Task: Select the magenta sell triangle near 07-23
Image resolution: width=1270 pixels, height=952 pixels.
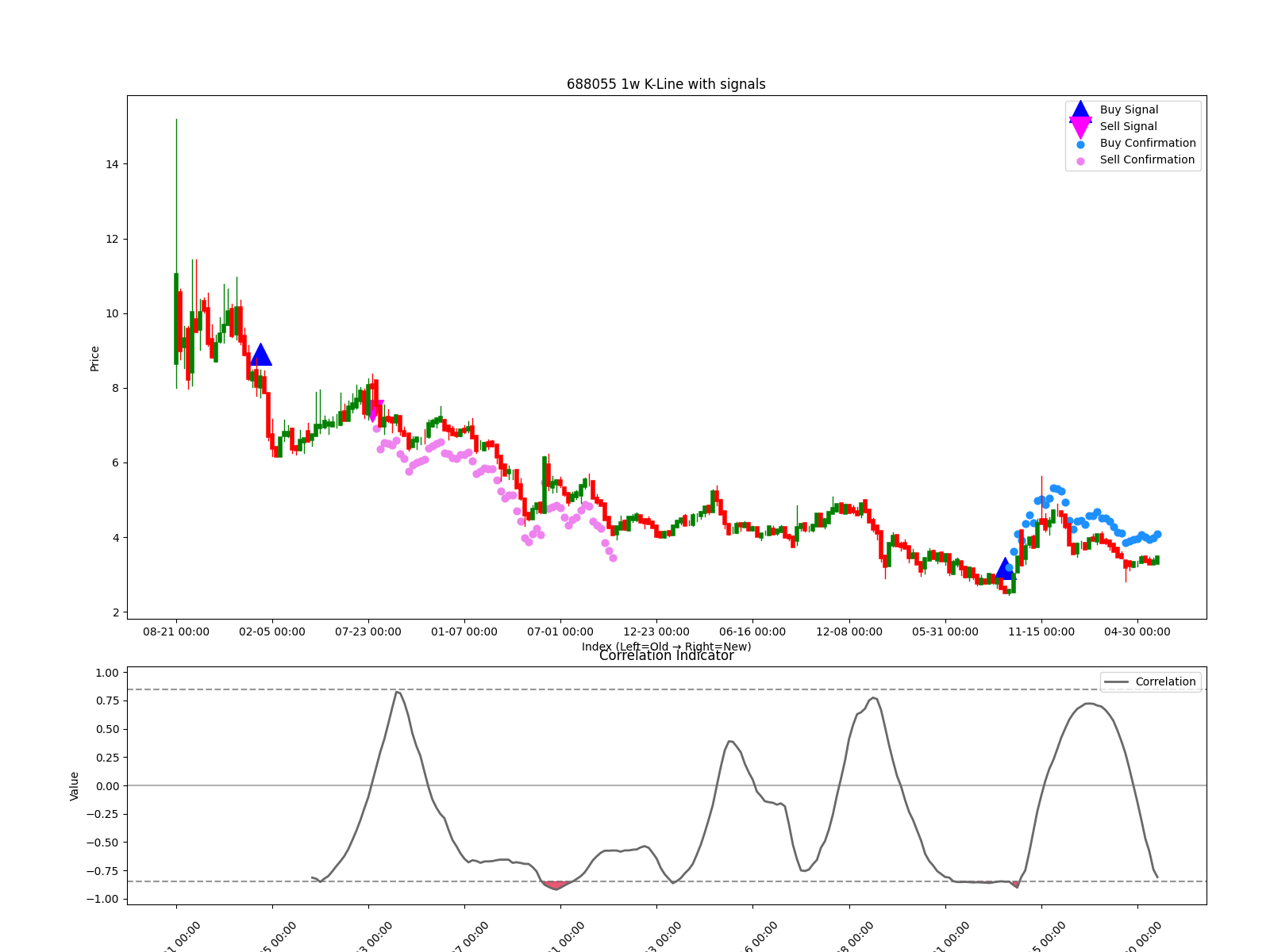Action: point(373,411)
